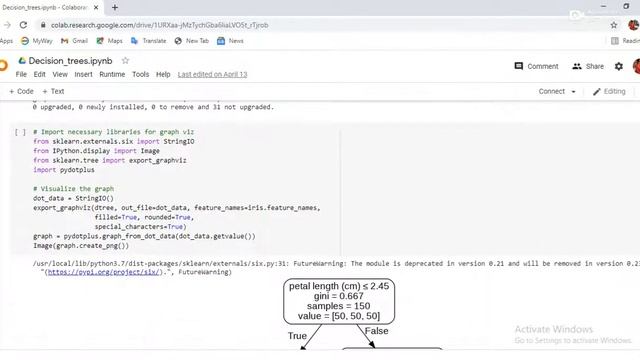Open the Help menu
The width and height of the screenshot is (640, 360).
[163, 74]
